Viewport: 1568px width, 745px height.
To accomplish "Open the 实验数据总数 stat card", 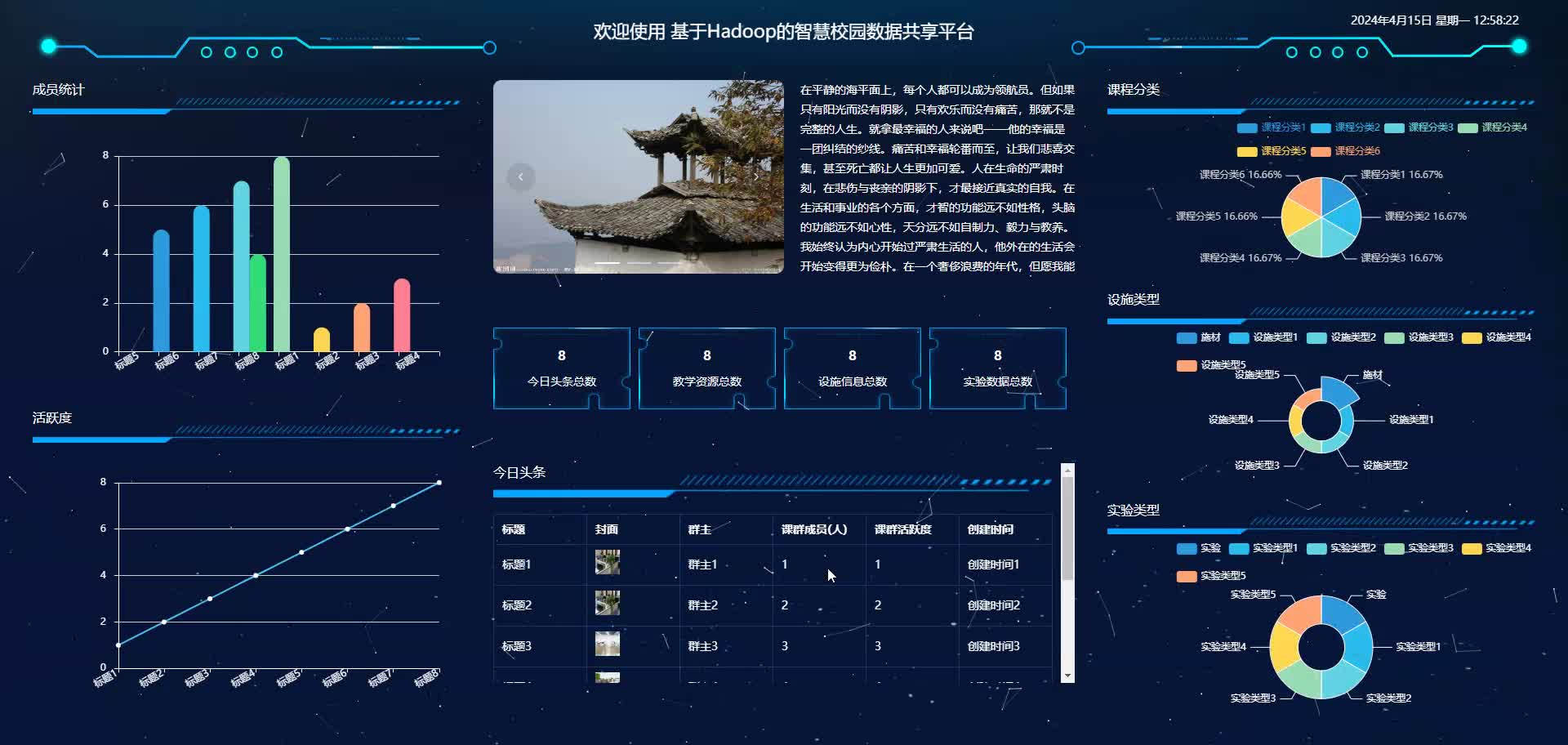I will tap(998, 368).
